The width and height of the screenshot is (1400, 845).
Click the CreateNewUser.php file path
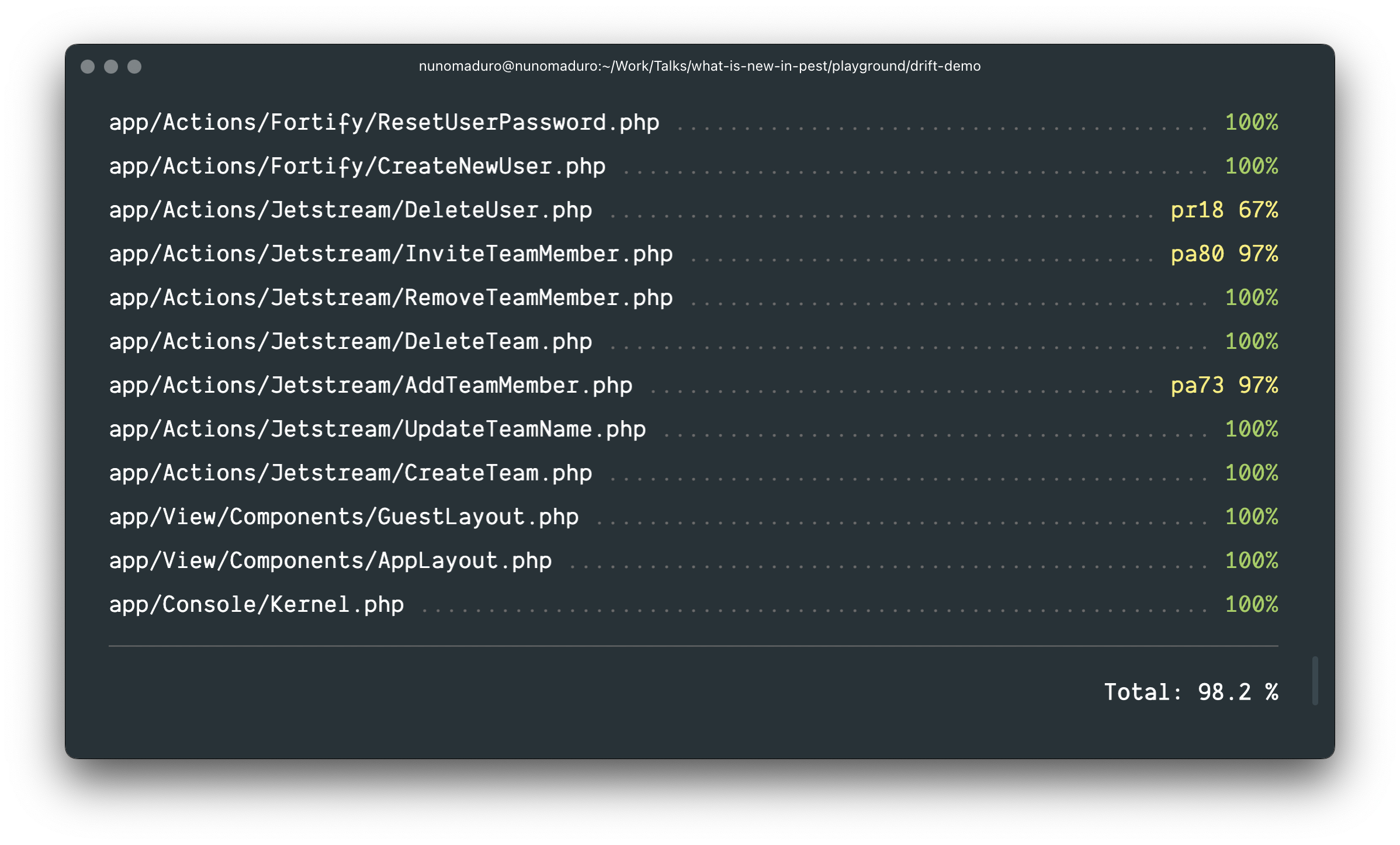[x=357, y=167]
